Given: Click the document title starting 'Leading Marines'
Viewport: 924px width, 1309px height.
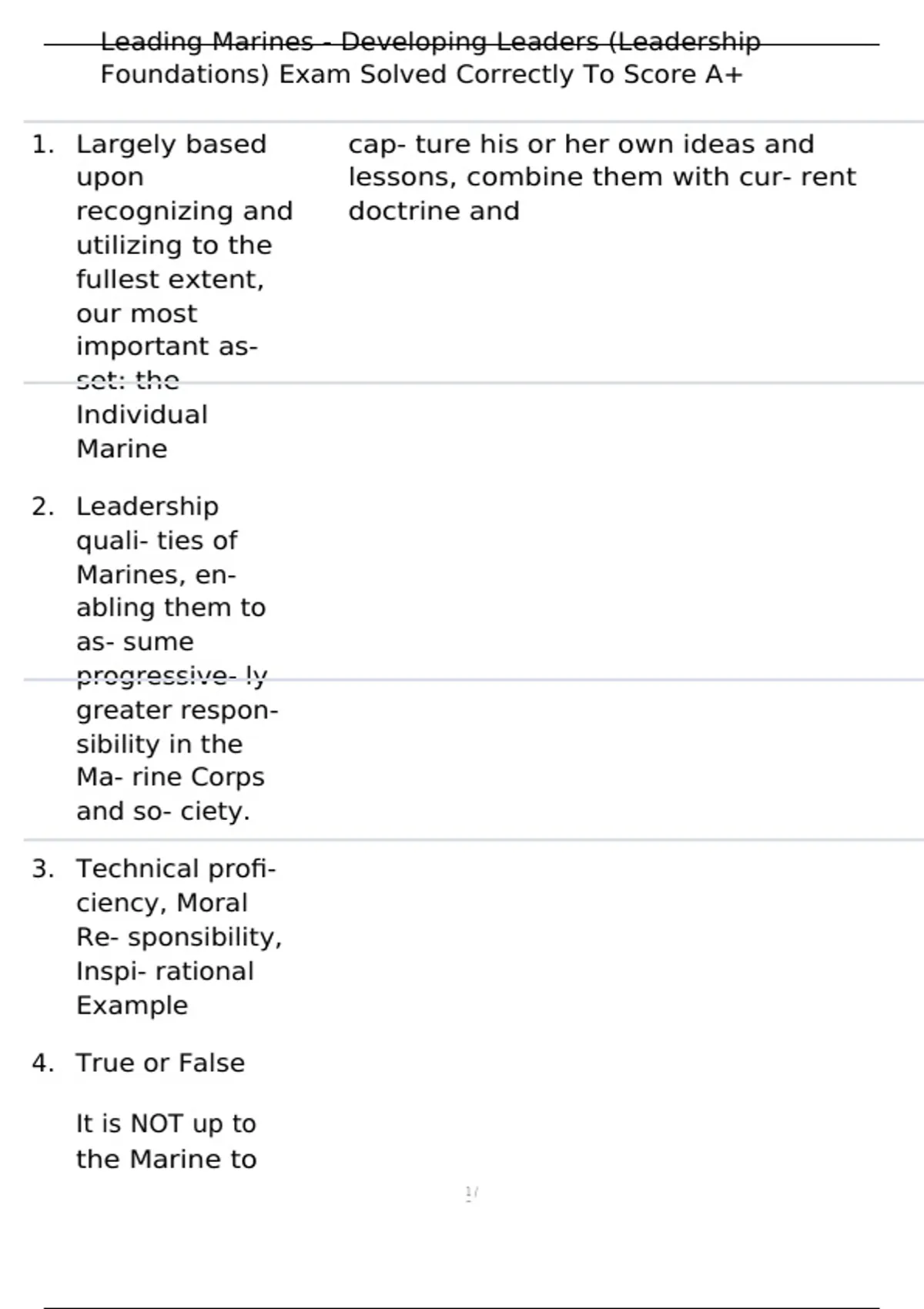Looking at the screenshot, I should click(430, 42).
